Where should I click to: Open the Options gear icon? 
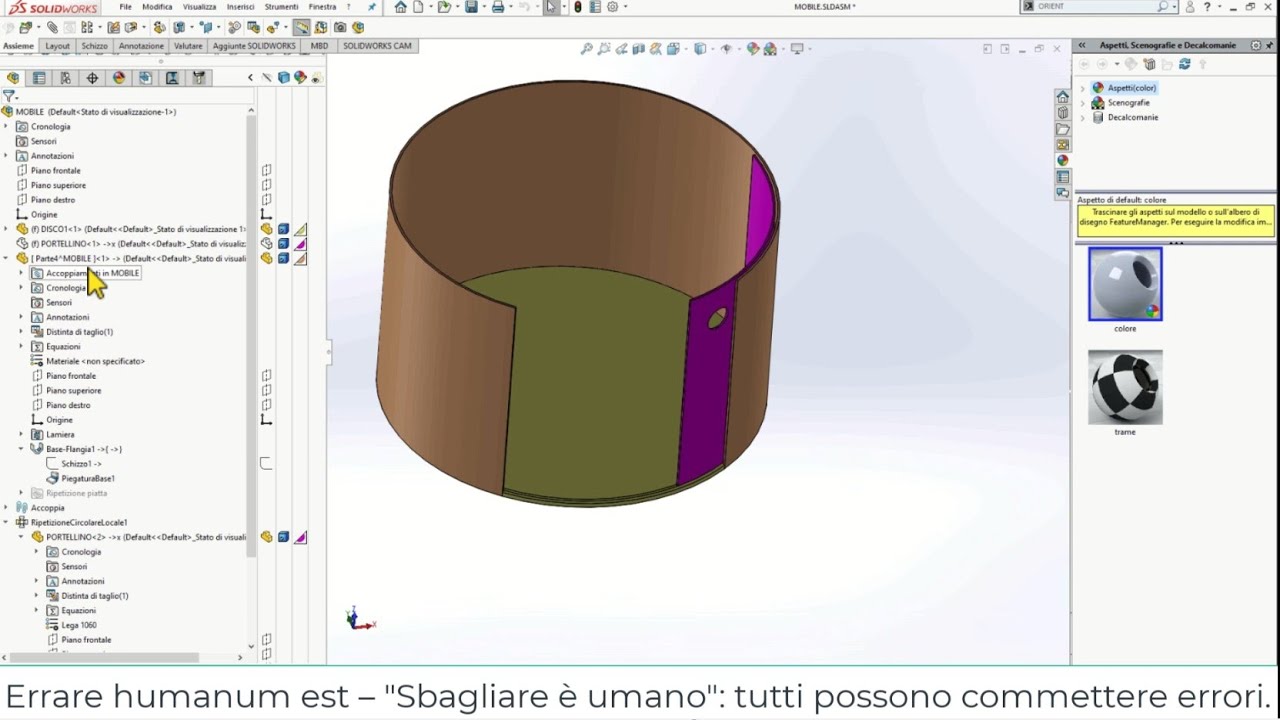click(x=612, y=7)
